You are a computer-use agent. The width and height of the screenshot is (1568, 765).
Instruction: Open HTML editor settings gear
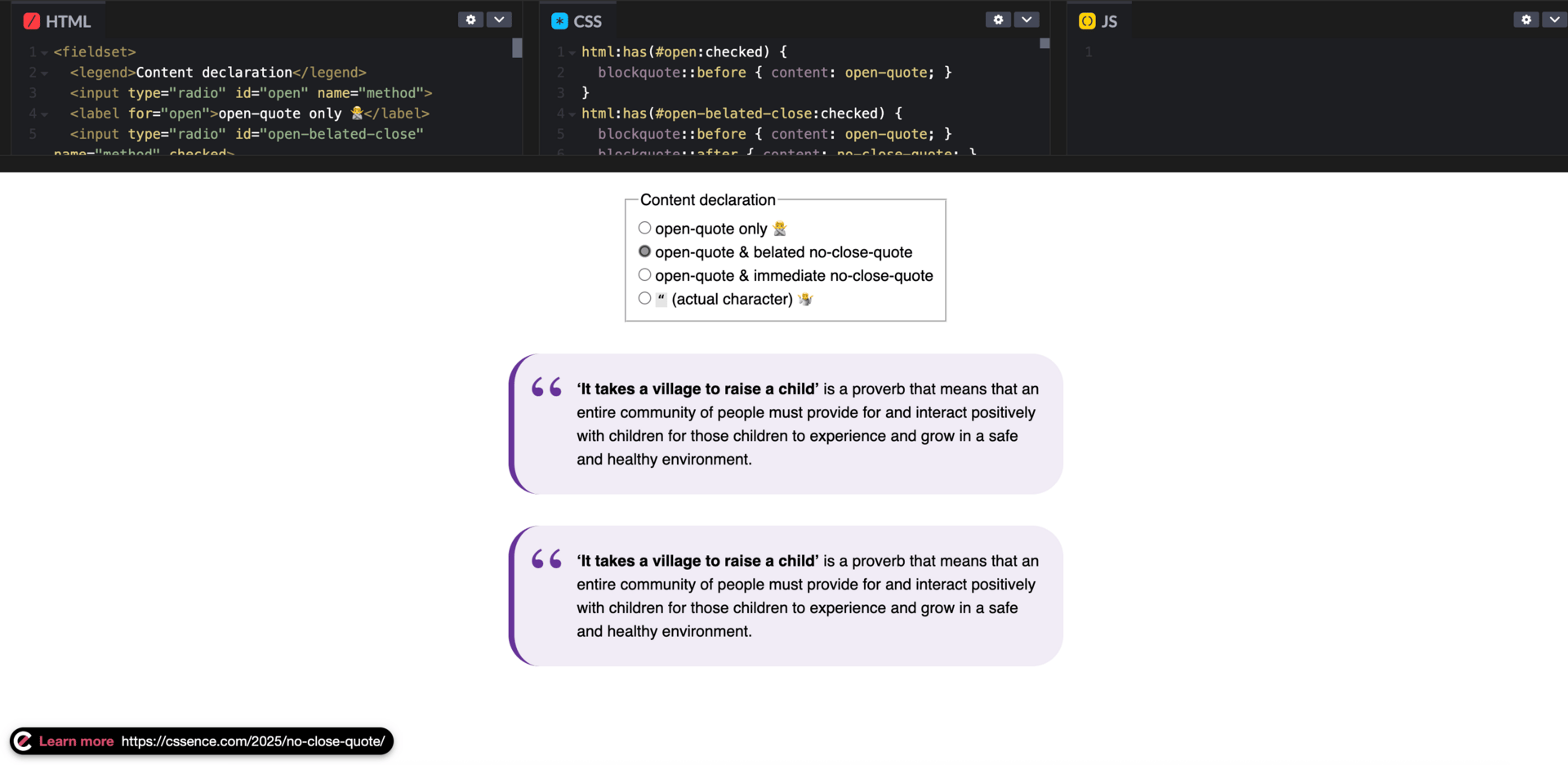point(470,20)
